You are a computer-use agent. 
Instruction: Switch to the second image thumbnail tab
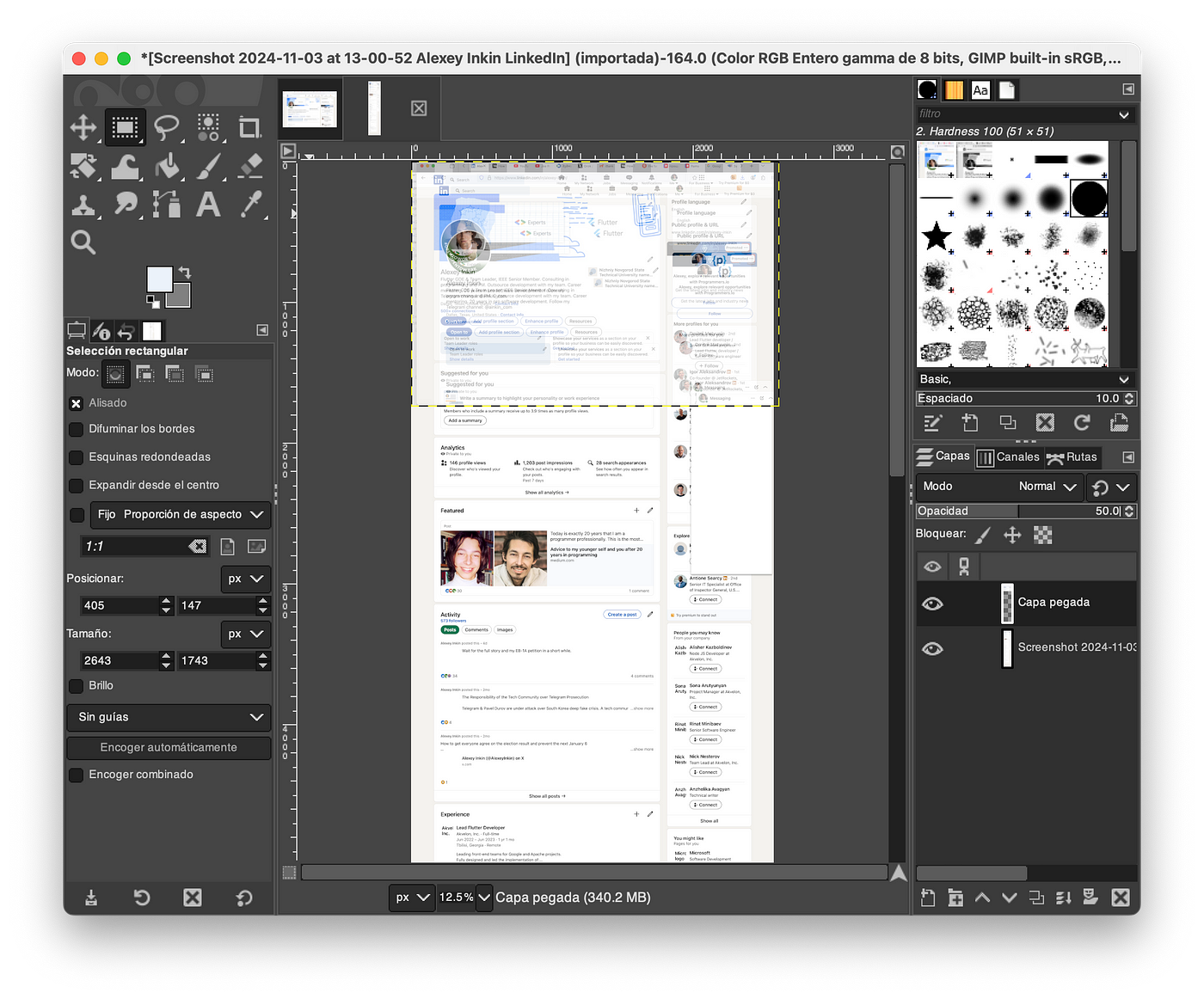coord(374,108)
